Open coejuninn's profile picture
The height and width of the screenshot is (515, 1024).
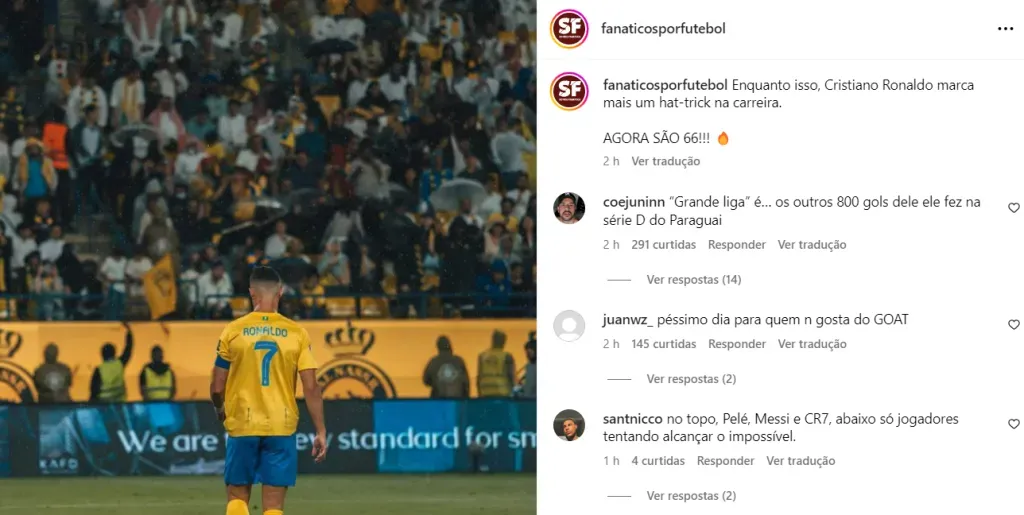point(569,208)
